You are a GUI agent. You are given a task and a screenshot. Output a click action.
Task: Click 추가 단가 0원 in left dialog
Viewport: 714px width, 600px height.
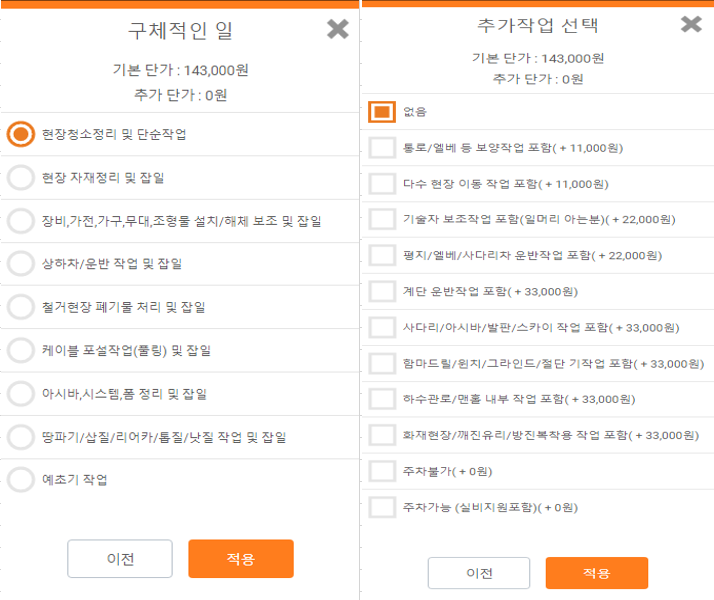(x=180, y=95)
